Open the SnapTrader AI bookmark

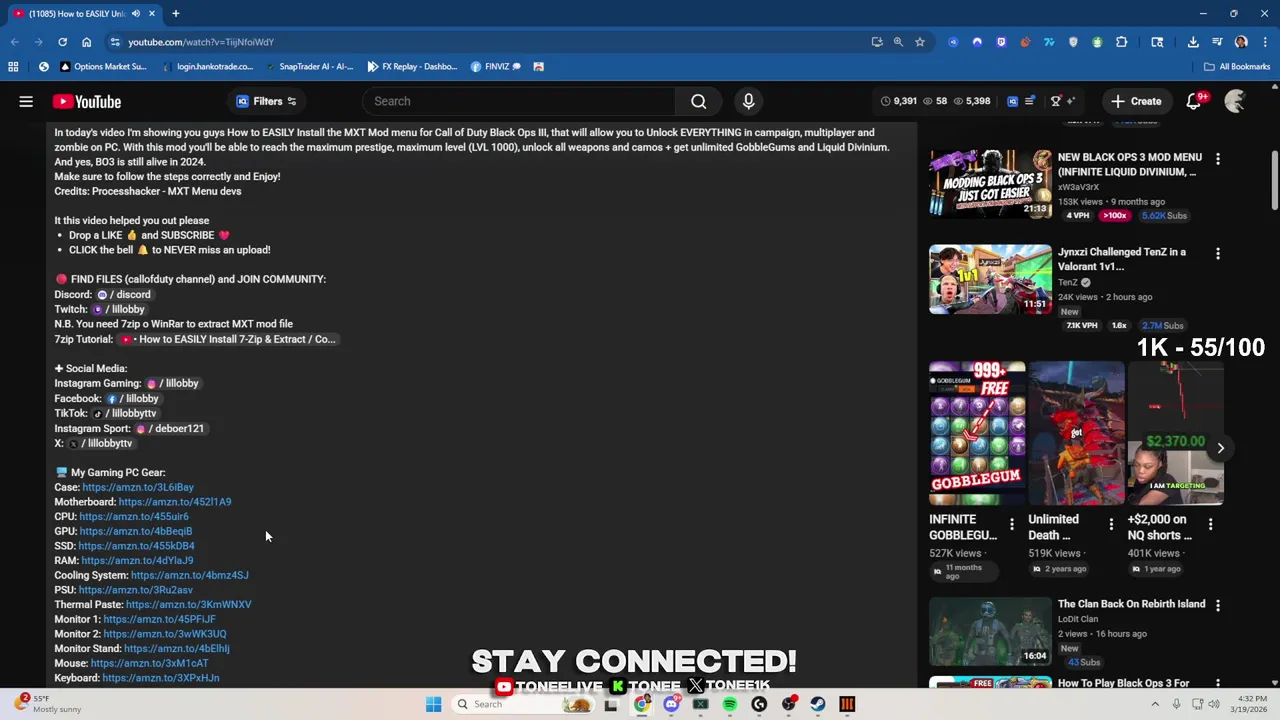(x=309, y=67)
